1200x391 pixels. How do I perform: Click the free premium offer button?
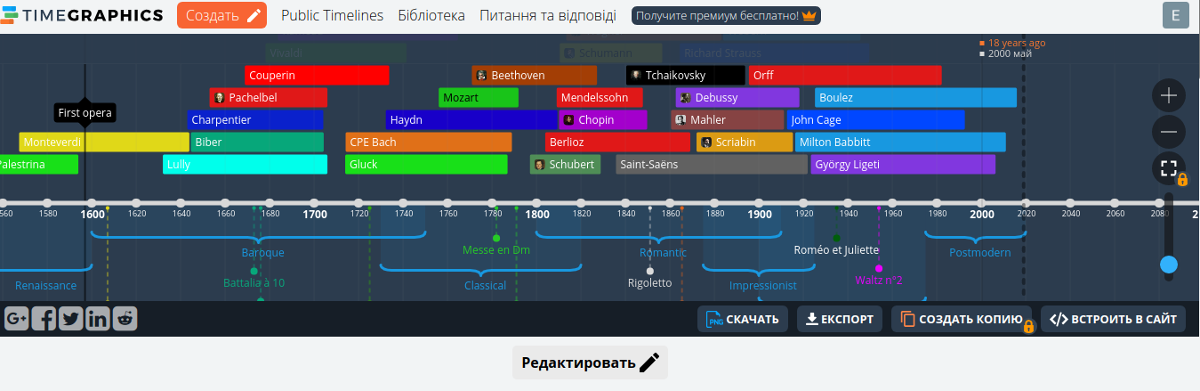tap(726, 16)
